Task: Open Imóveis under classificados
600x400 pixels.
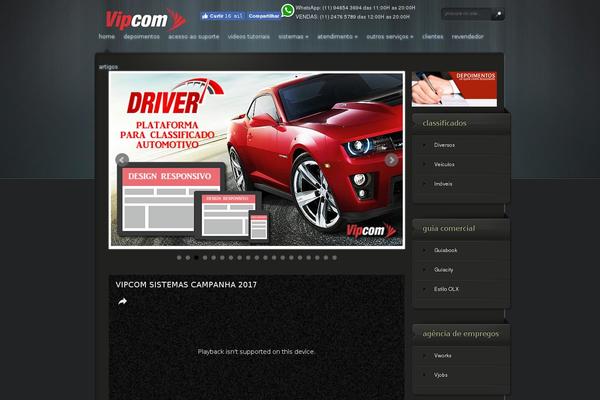Action: point(443,184)
